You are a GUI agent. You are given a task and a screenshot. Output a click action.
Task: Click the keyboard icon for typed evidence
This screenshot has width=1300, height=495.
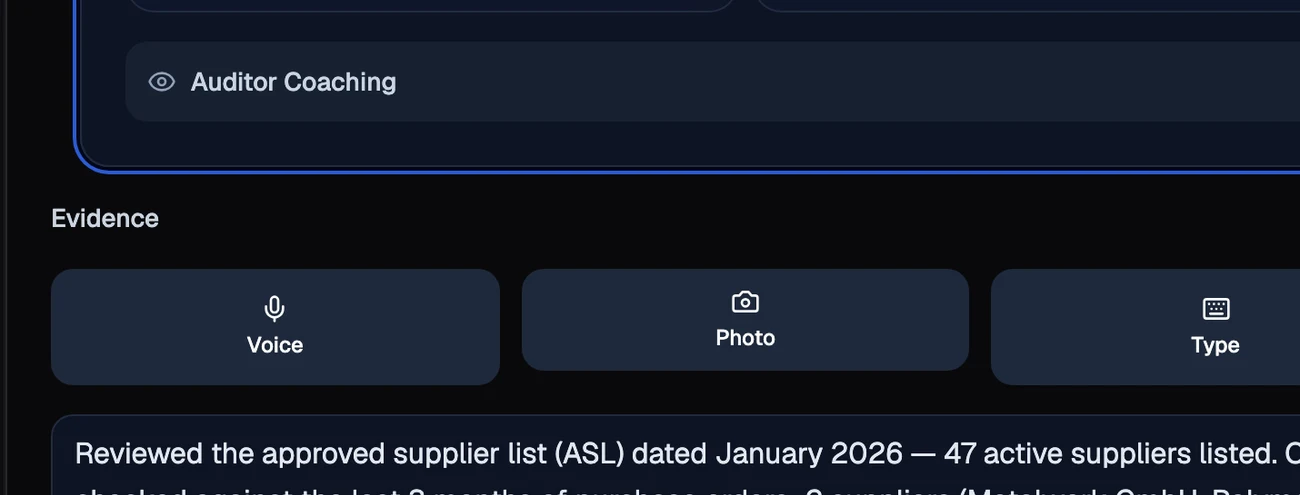pos(1216,309)
